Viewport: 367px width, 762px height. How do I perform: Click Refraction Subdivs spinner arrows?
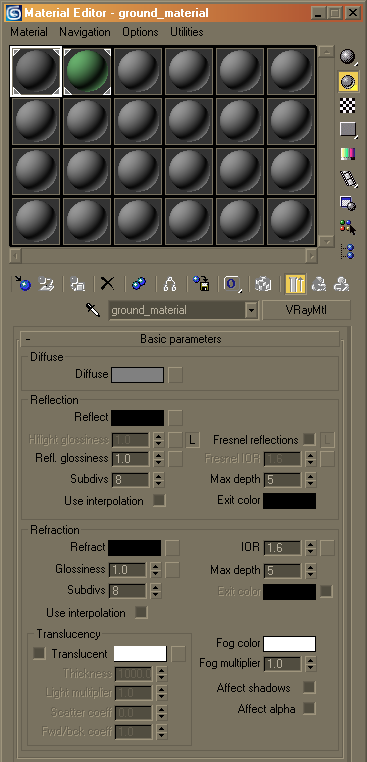[x=155, y=590]
